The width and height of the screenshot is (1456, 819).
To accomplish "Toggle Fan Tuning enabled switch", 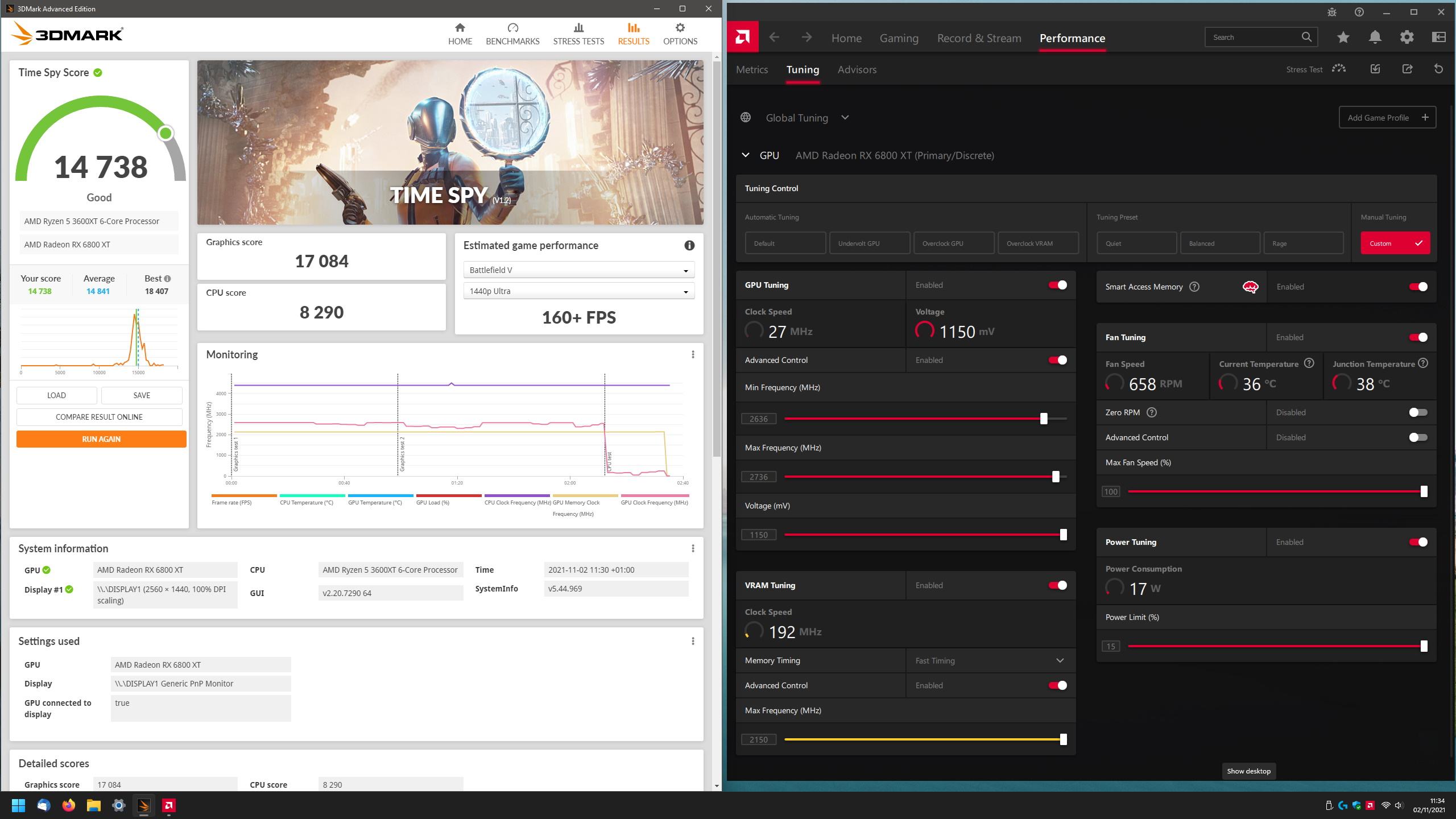I will coord(1418,337).
